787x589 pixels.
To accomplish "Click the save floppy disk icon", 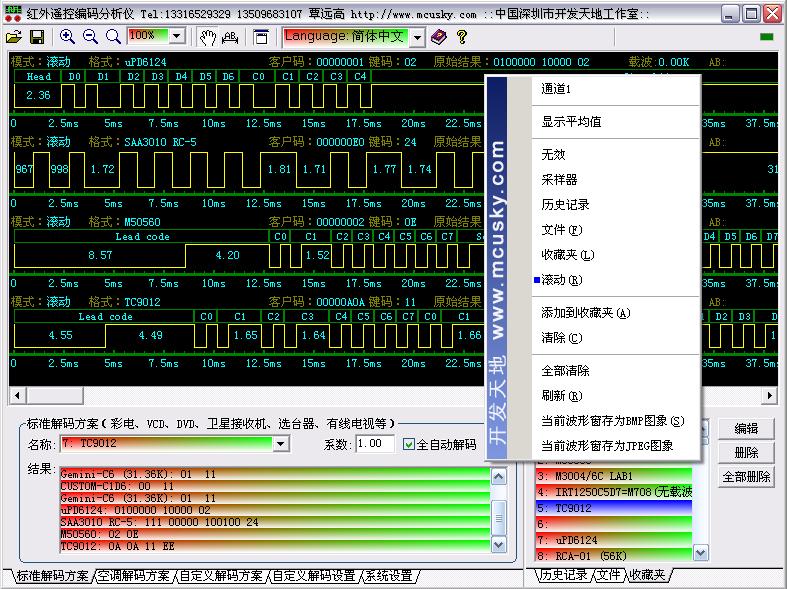I will pyautogui.click(x=37, y=37).
